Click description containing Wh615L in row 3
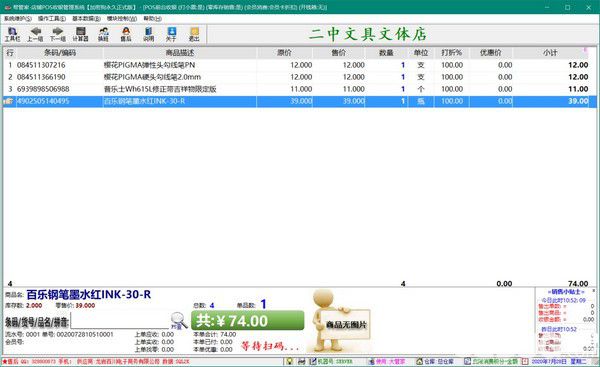This screenshot has width=600, height=367. point(160,89)
